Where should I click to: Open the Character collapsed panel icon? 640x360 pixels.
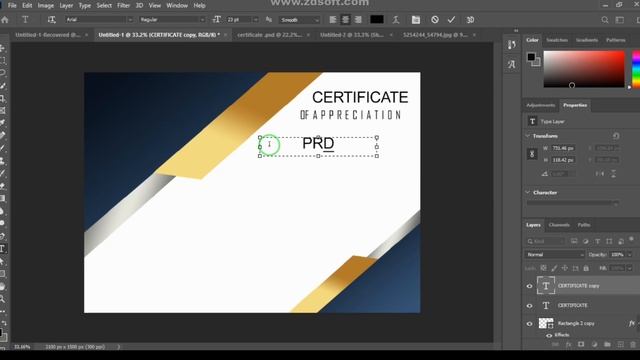[511, 64]
